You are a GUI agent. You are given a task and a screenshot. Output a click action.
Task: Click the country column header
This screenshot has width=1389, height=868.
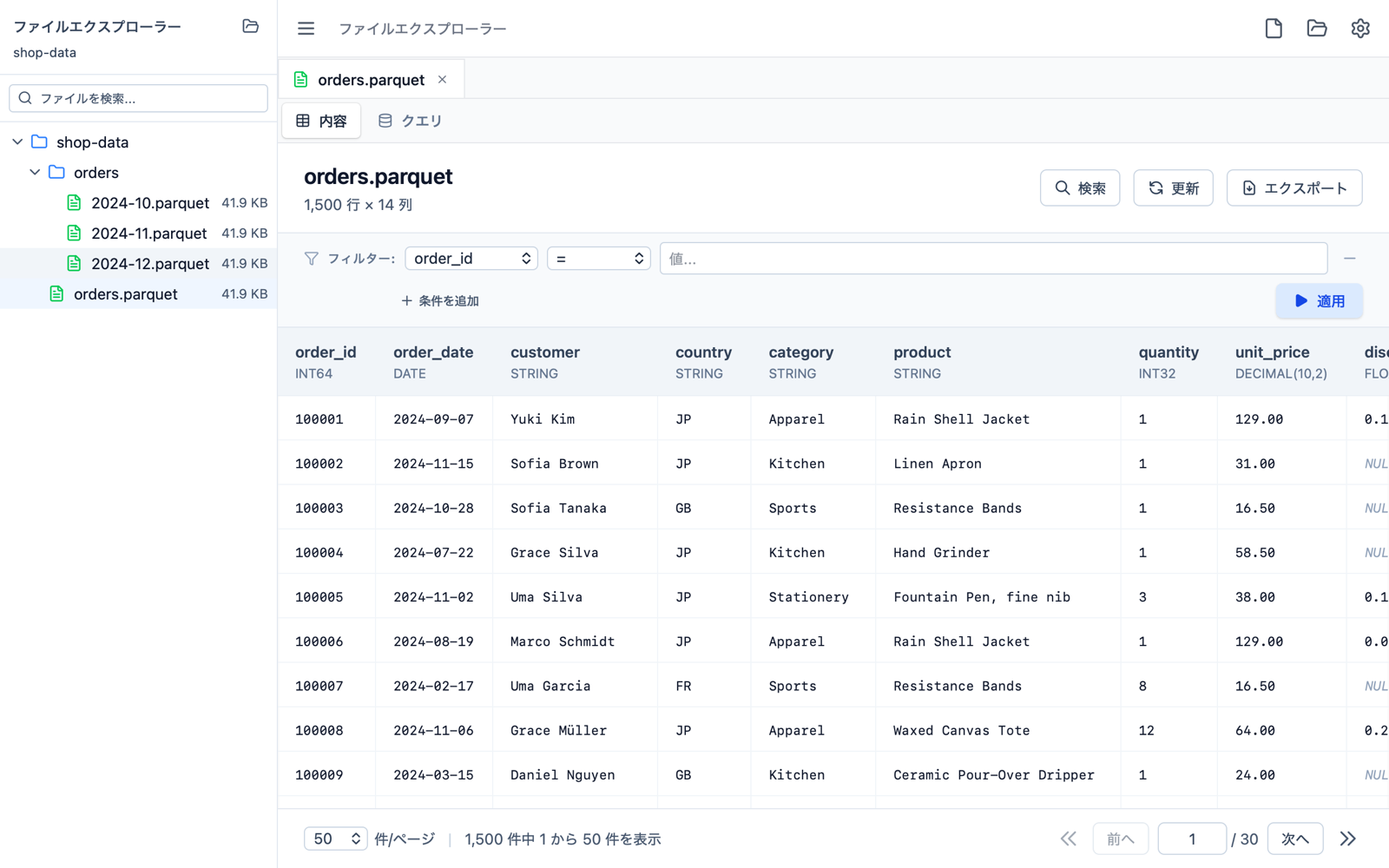(x=703, y=362)
